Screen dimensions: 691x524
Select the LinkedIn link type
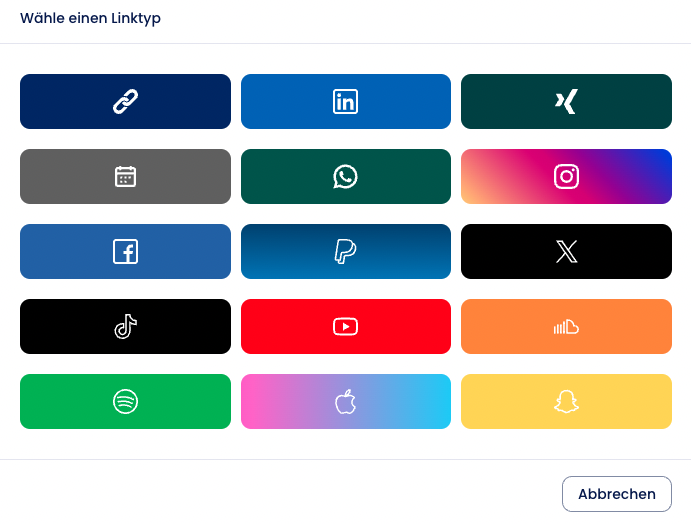346,101
